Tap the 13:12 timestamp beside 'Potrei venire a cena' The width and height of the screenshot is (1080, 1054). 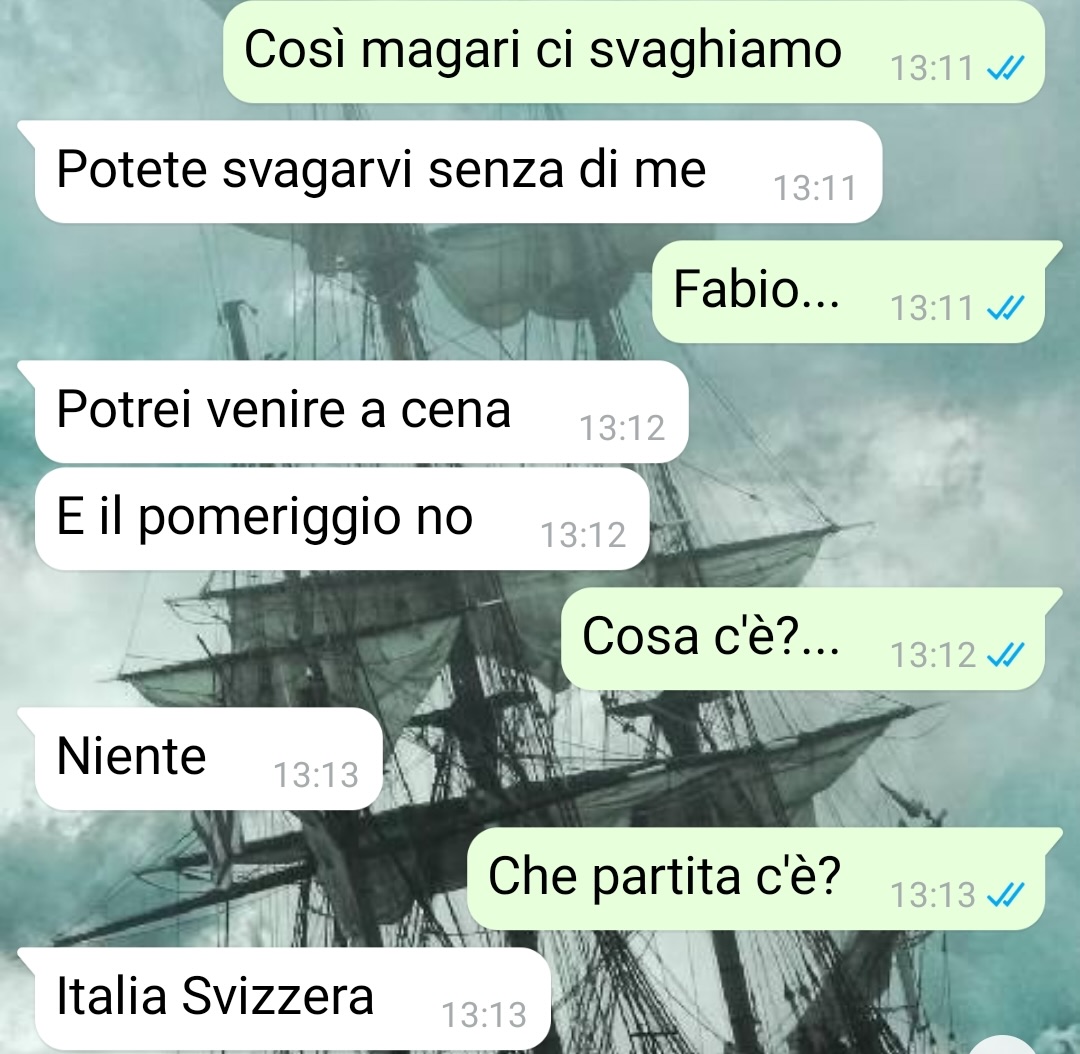(x=622, y=428)
